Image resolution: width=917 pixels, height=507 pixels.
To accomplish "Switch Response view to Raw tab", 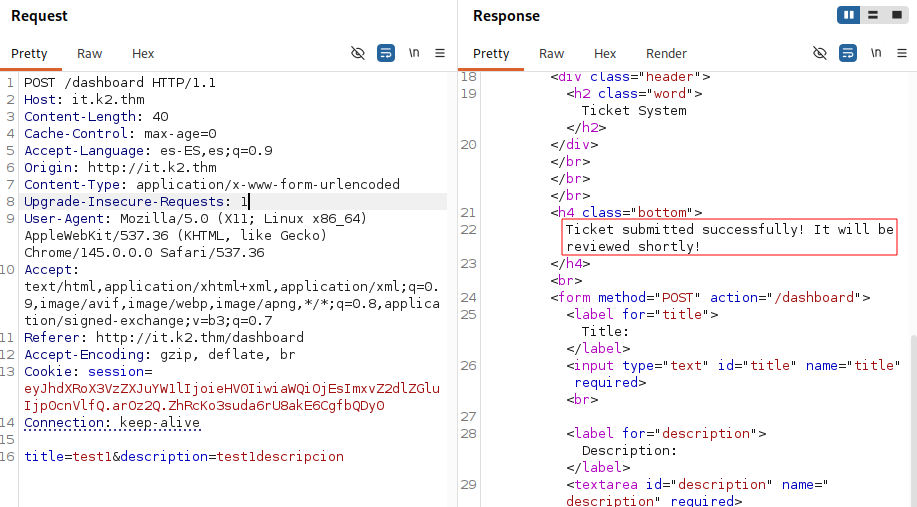I will 551,54.
